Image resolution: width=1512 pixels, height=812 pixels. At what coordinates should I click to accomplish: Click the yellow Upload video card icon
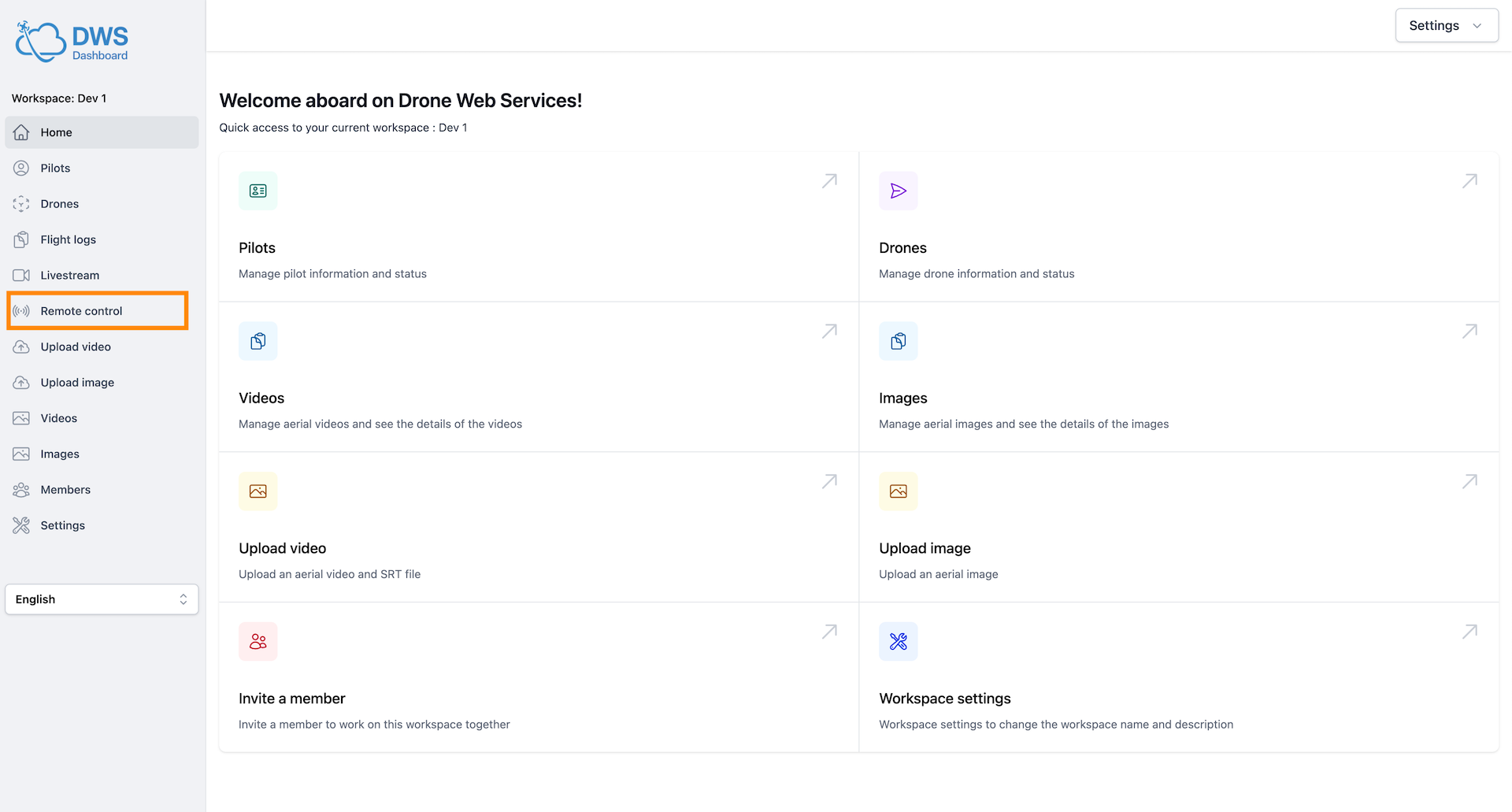(x=258, y=491)
